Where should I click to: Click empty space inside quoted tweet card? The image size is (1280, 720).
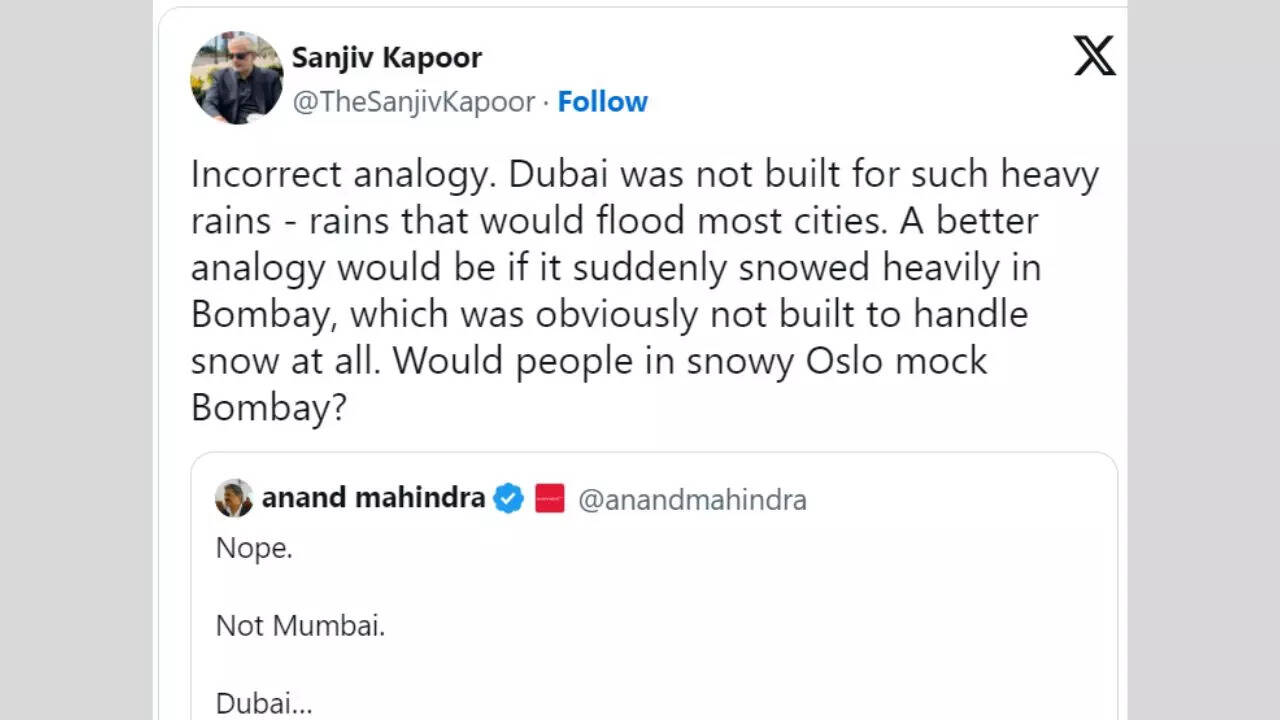point(750,600)
